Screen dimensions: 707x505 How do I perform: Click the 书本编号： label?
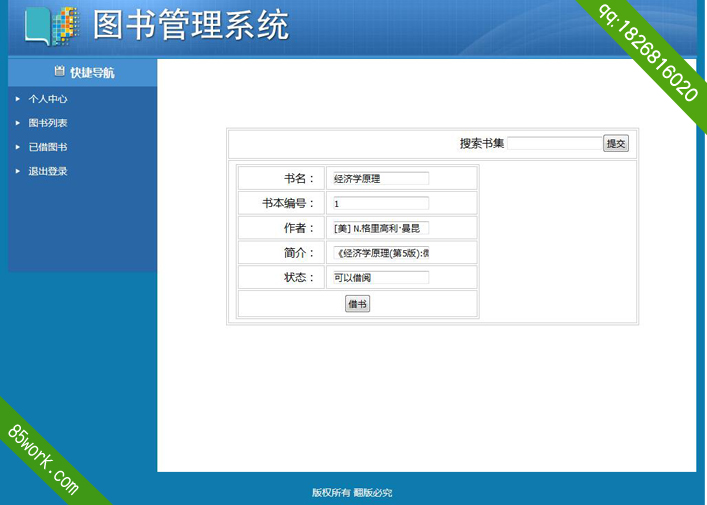[289, 203]
